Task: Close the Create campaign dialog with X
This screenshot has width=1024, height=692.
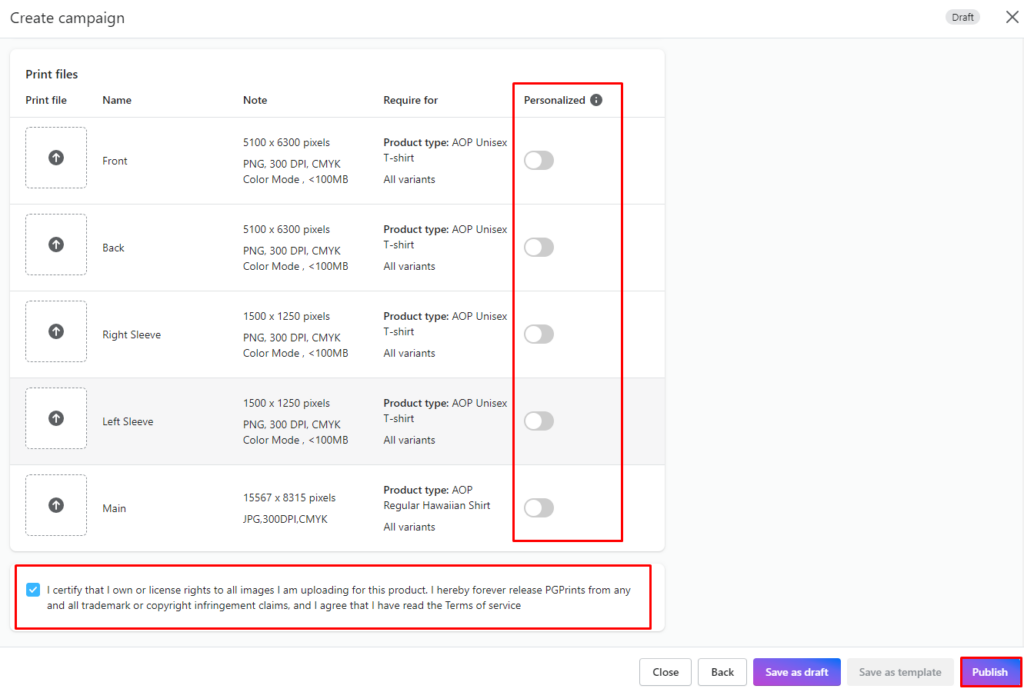Action: tap(1011, 17)
